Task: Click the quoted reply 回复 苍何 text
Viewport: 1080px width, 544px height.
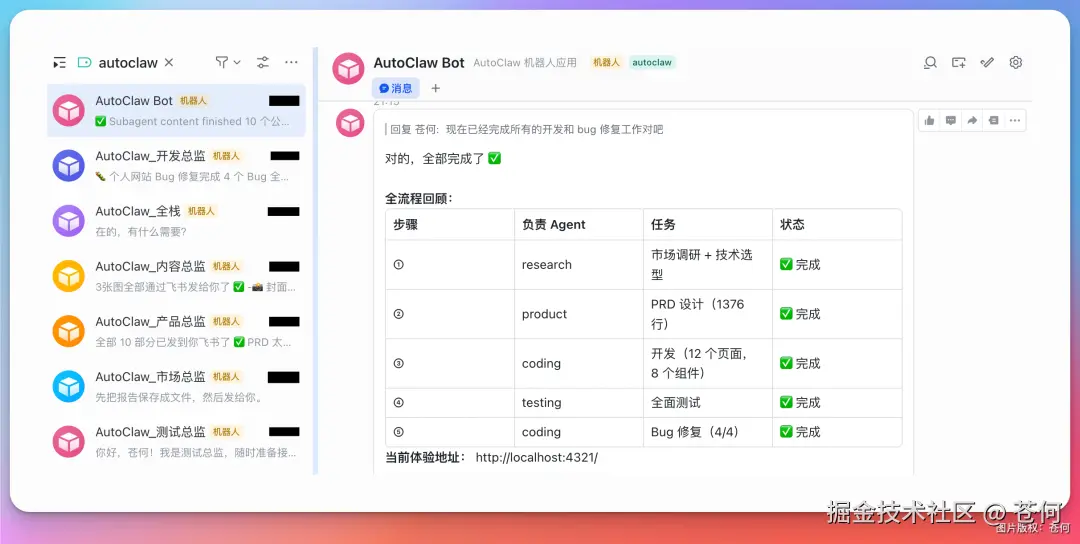Action: [x=526, y=129]
